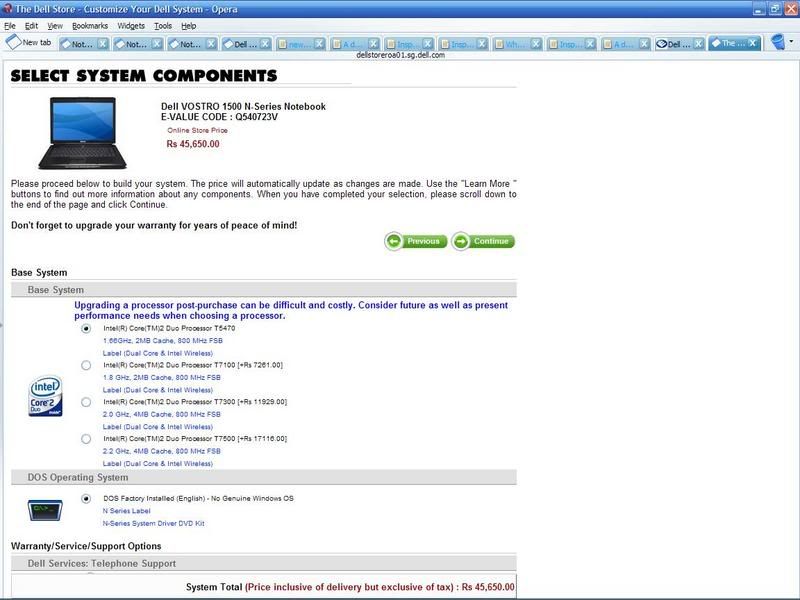
Task: Open the Widgets menu
Action: [x=131, y=26]
